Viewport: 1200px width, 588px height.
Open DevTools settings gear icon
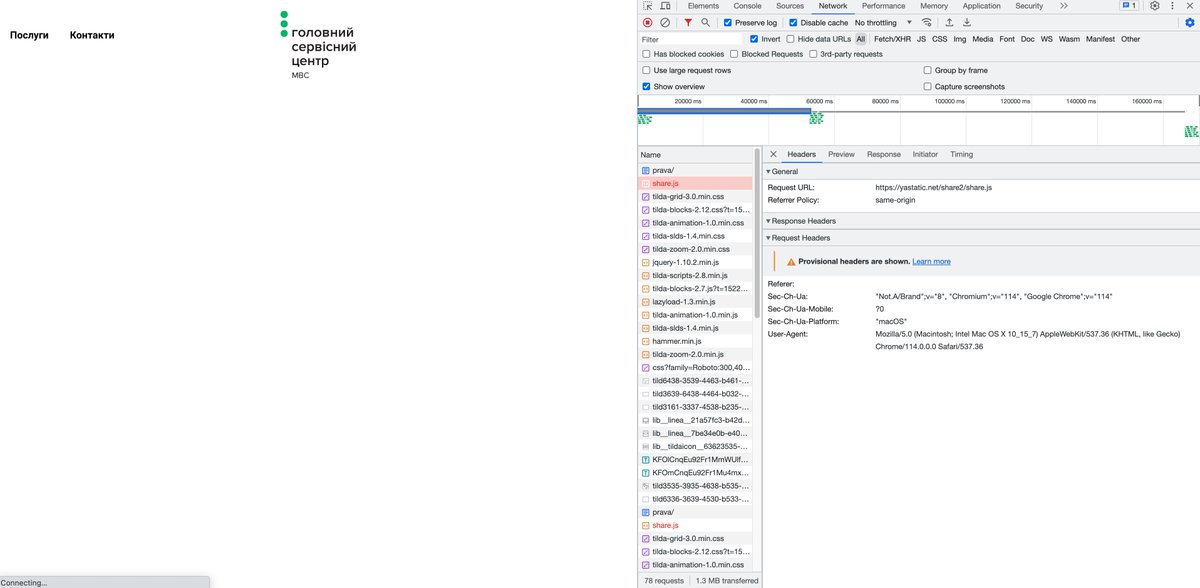(1154, 6)
